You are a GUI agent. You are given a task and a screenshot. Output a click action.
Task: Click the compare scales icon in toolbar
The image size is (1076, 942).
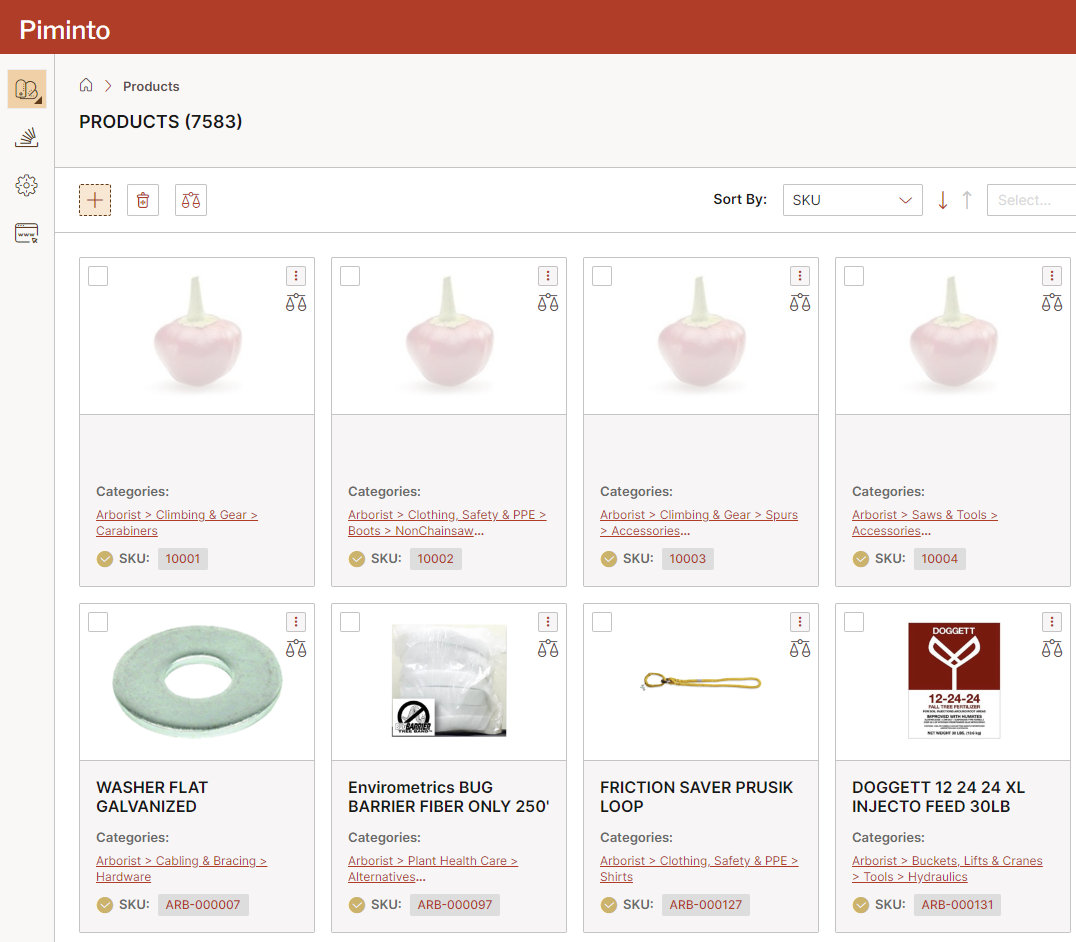pos(191,200)
